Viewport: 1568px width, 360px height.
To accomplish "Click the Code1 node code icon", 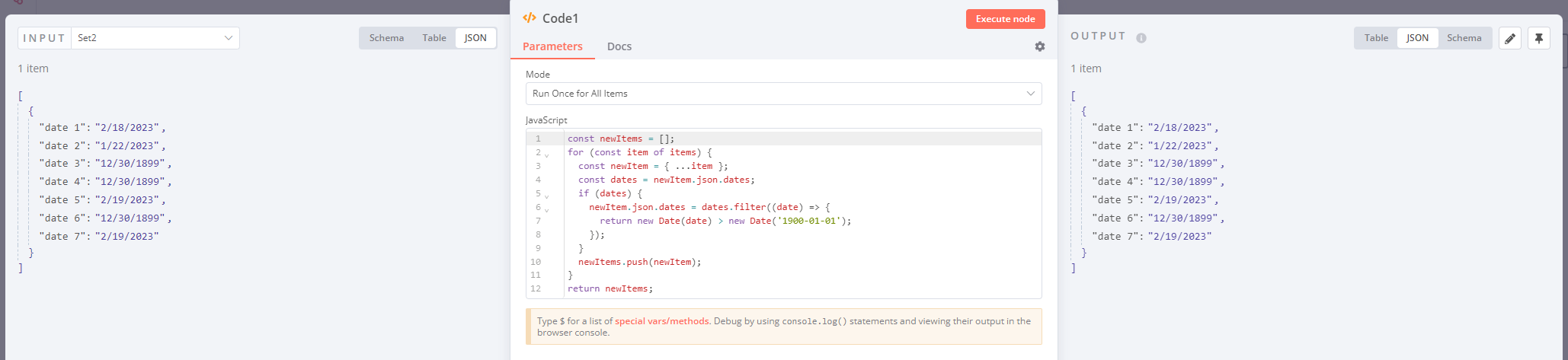I will (x=530, y=18).
